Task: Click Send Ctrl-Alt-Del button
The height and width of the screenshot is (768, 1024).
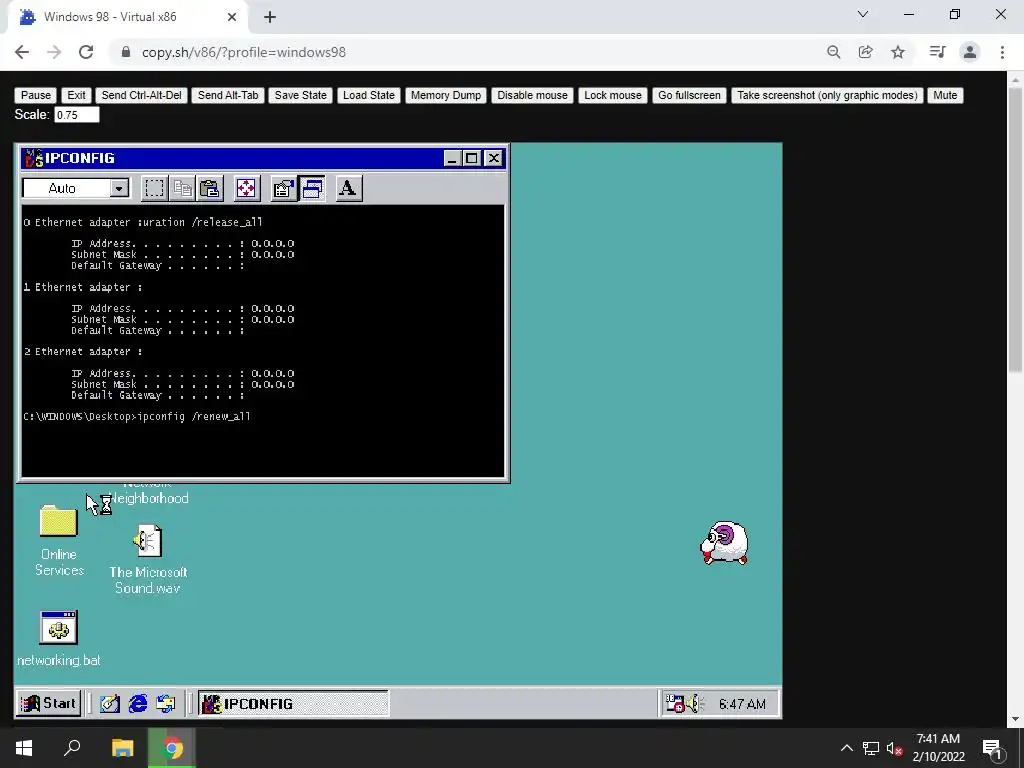Action: 142,95
